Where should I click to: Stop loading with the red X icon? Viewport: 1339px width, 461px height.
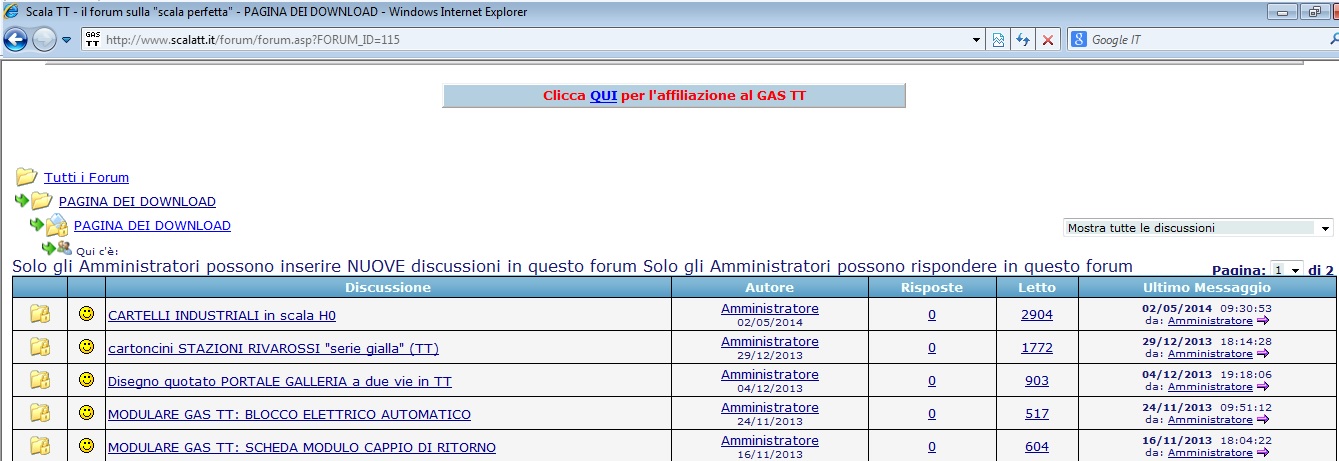pyautogui.click(x=1047, y=40)
